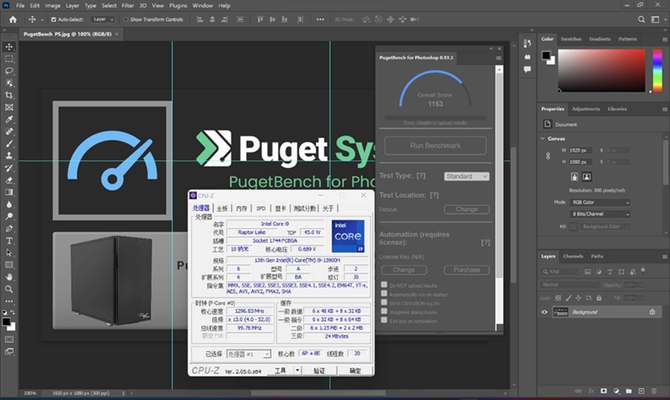Viewport: 670px width, 400px height.
Task: Open the Filter menu
Action: pos(127,6)
